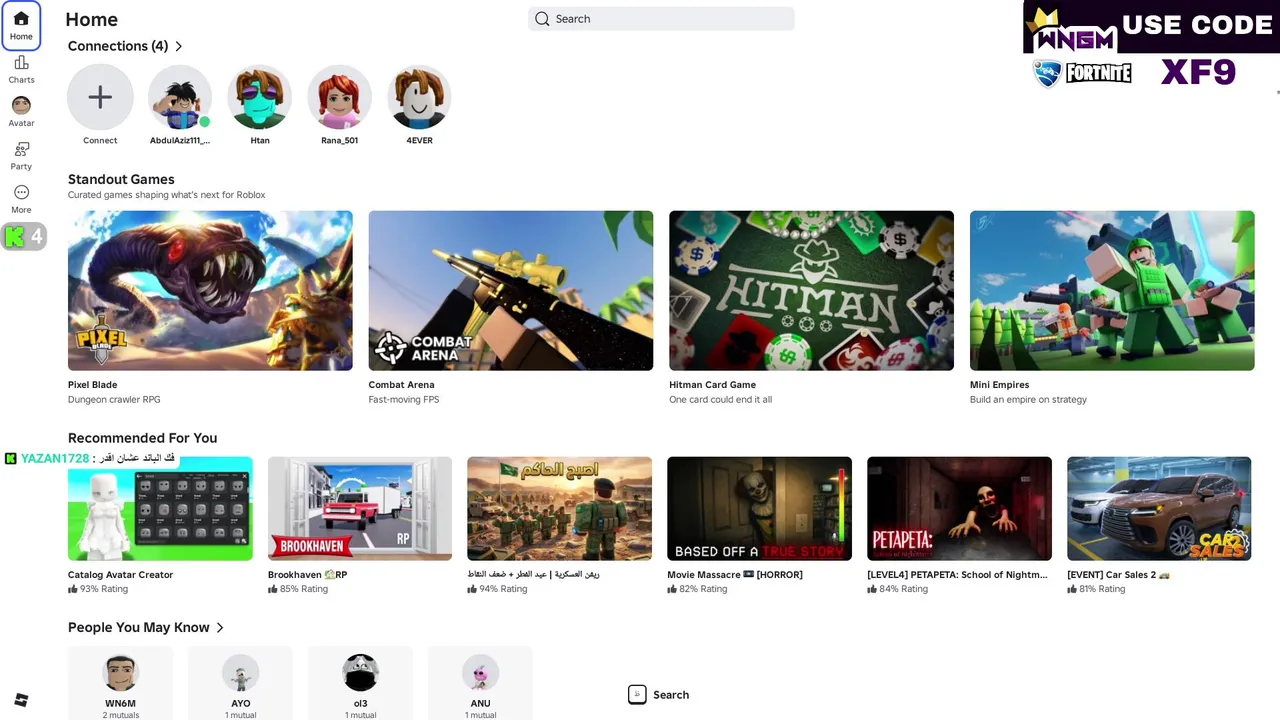Click the green K badge in sidebar
The image size is (1280, 720).
(x=15, y=237)
